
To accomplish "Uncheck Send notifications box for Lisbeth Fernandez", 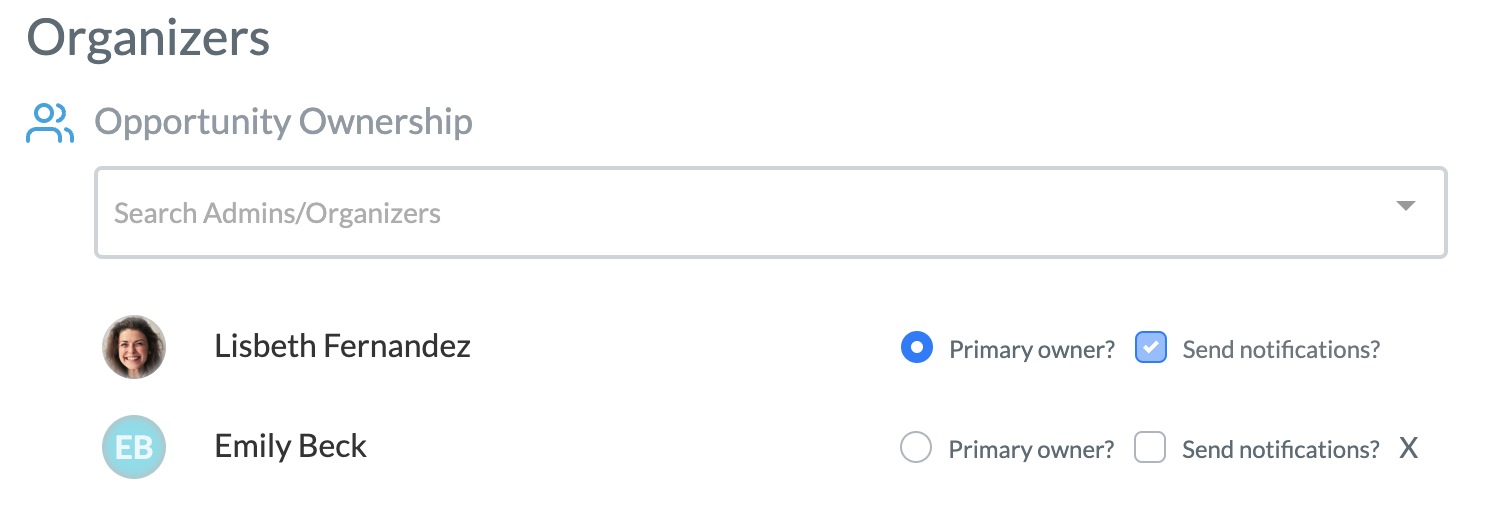I will 1151,348.
